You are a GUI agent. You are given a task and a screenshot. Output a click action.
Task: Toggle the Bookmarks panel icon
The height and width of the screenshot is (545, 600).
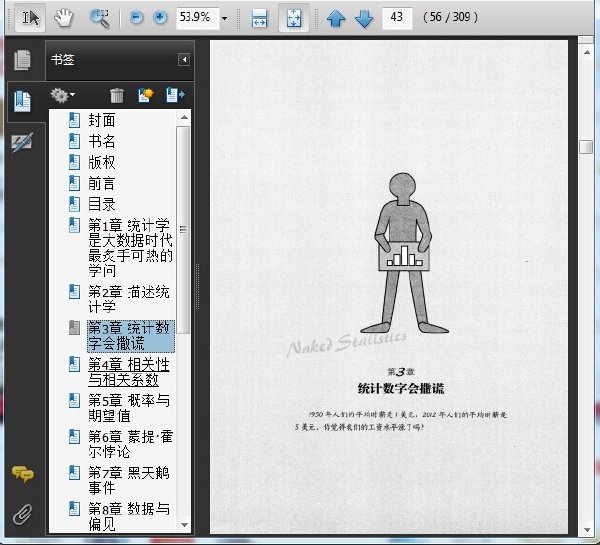(22, 101)
